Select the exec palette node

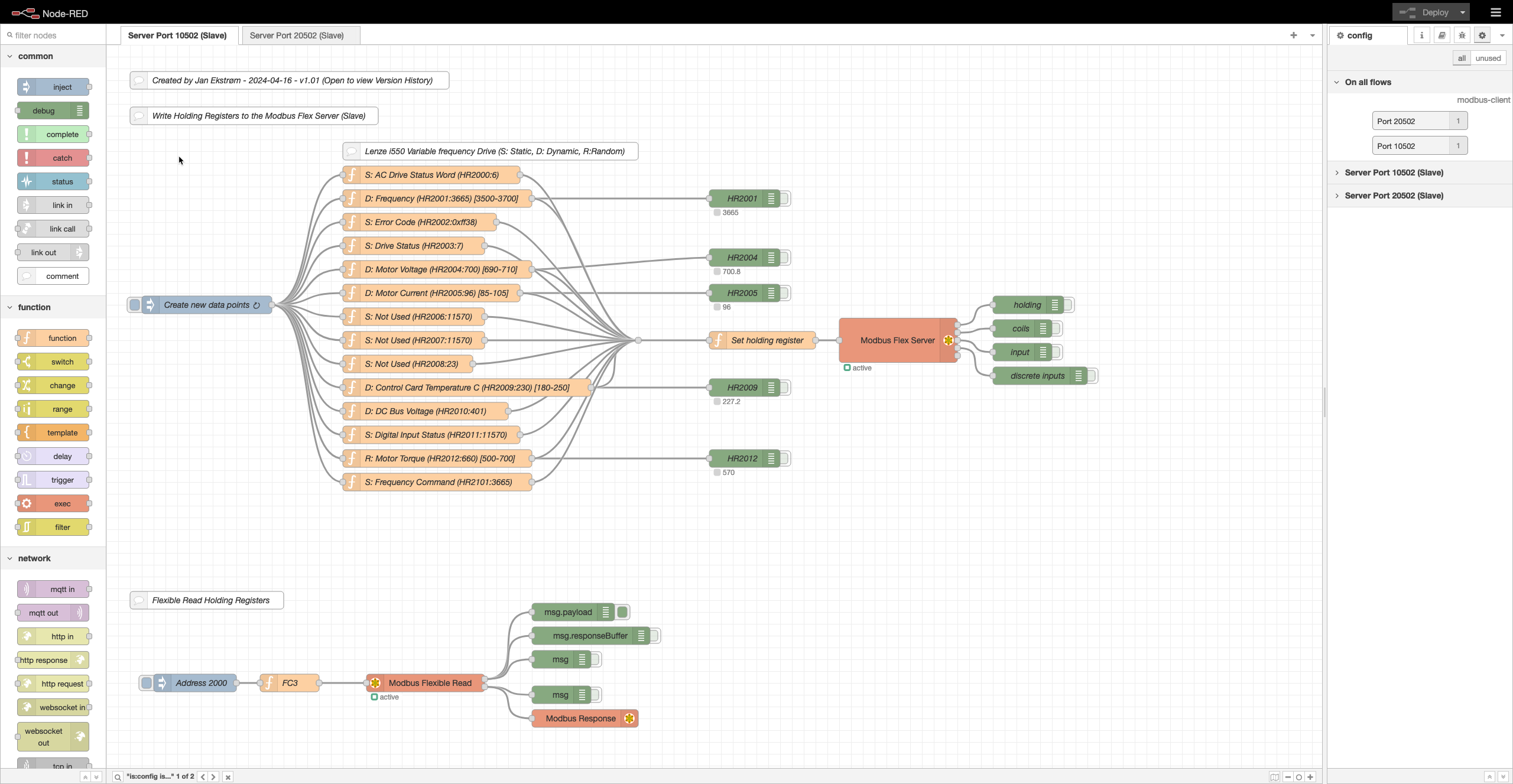coord(53,503)
